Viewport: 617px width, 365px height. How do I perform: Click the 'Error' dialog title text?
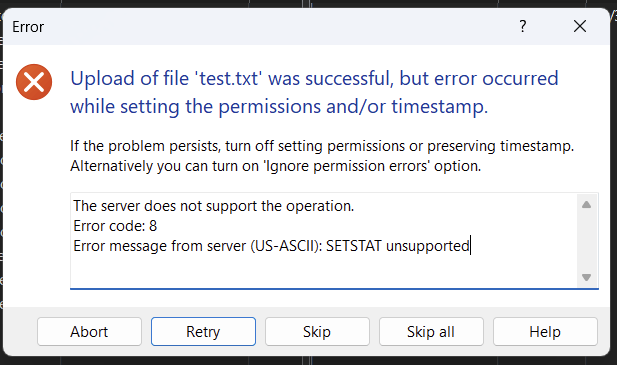click(x=28, y=27)
